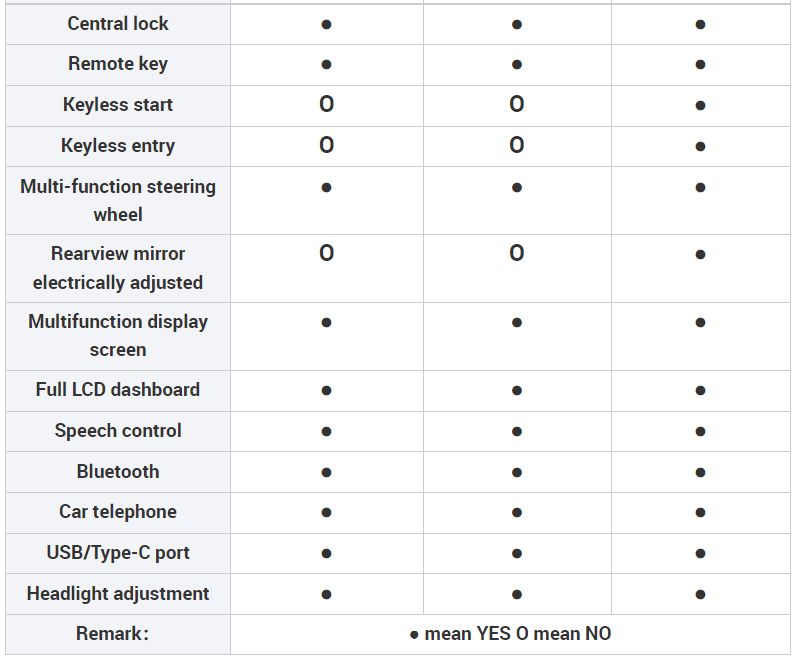
Task: Click Rearview mirror electrically adjusted label
Action: (x=118, y=268)
